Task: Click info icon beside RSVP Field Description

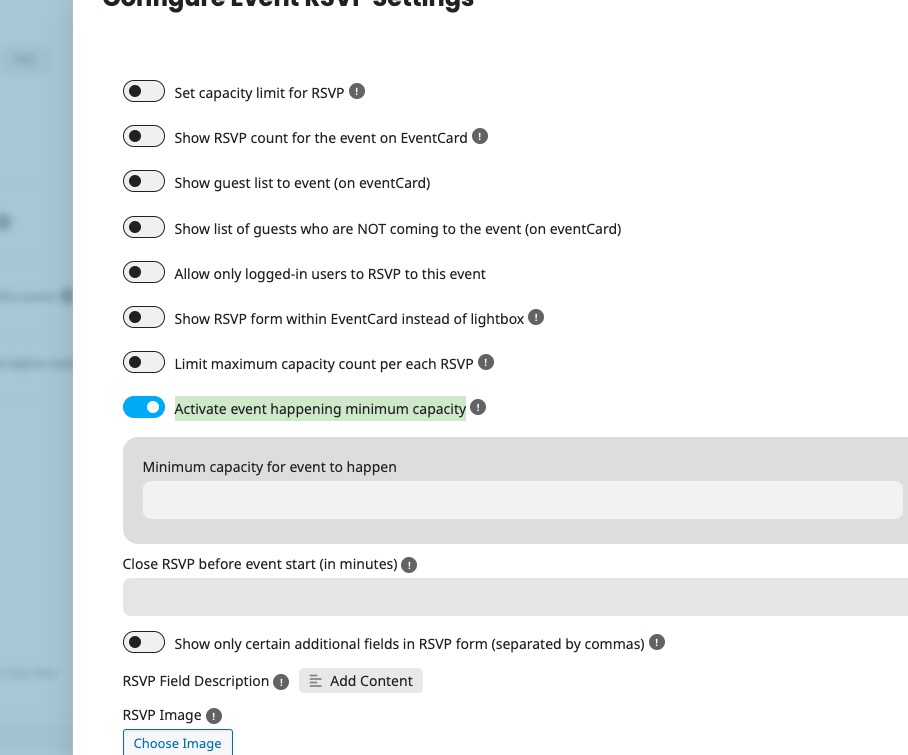Action: (x=281, y=682)
